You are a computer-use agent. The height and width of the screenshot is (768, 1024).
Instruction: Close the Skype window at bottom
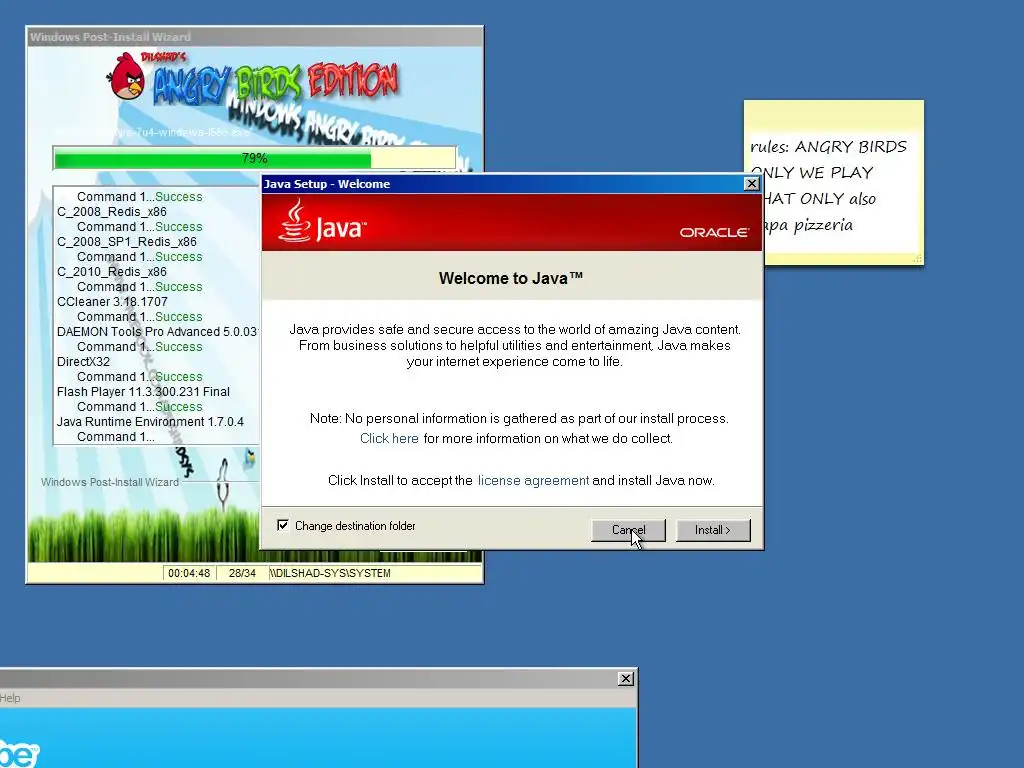[626, 679]
